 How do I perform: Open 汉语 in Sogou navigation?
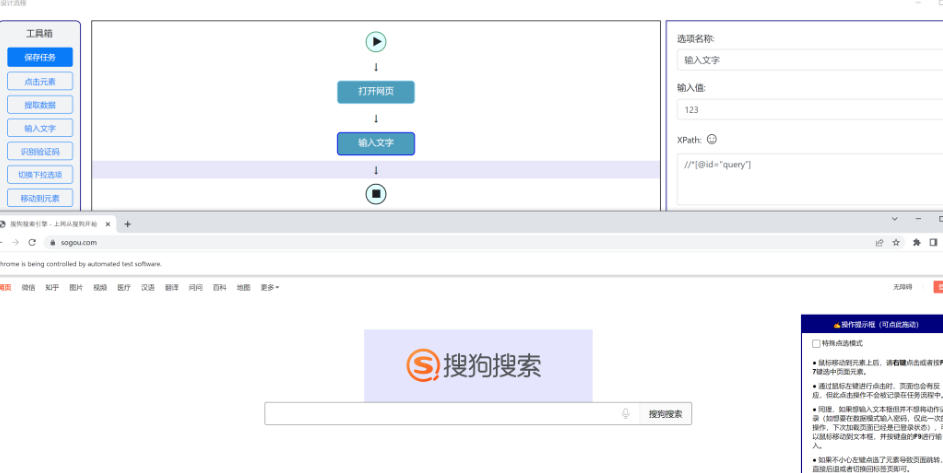click(148, 288)
